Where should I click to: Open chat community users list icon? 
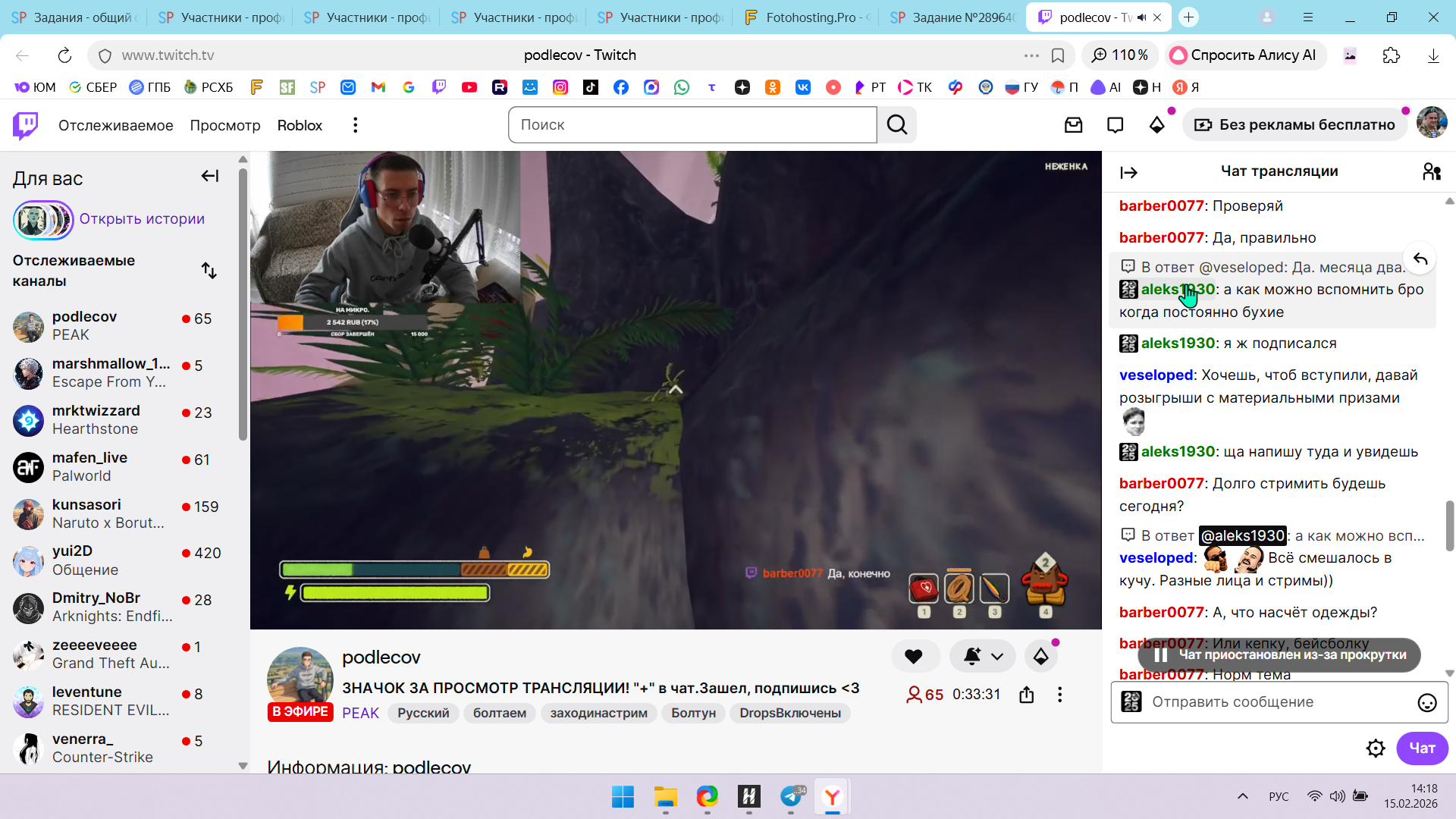[1431, 172]
